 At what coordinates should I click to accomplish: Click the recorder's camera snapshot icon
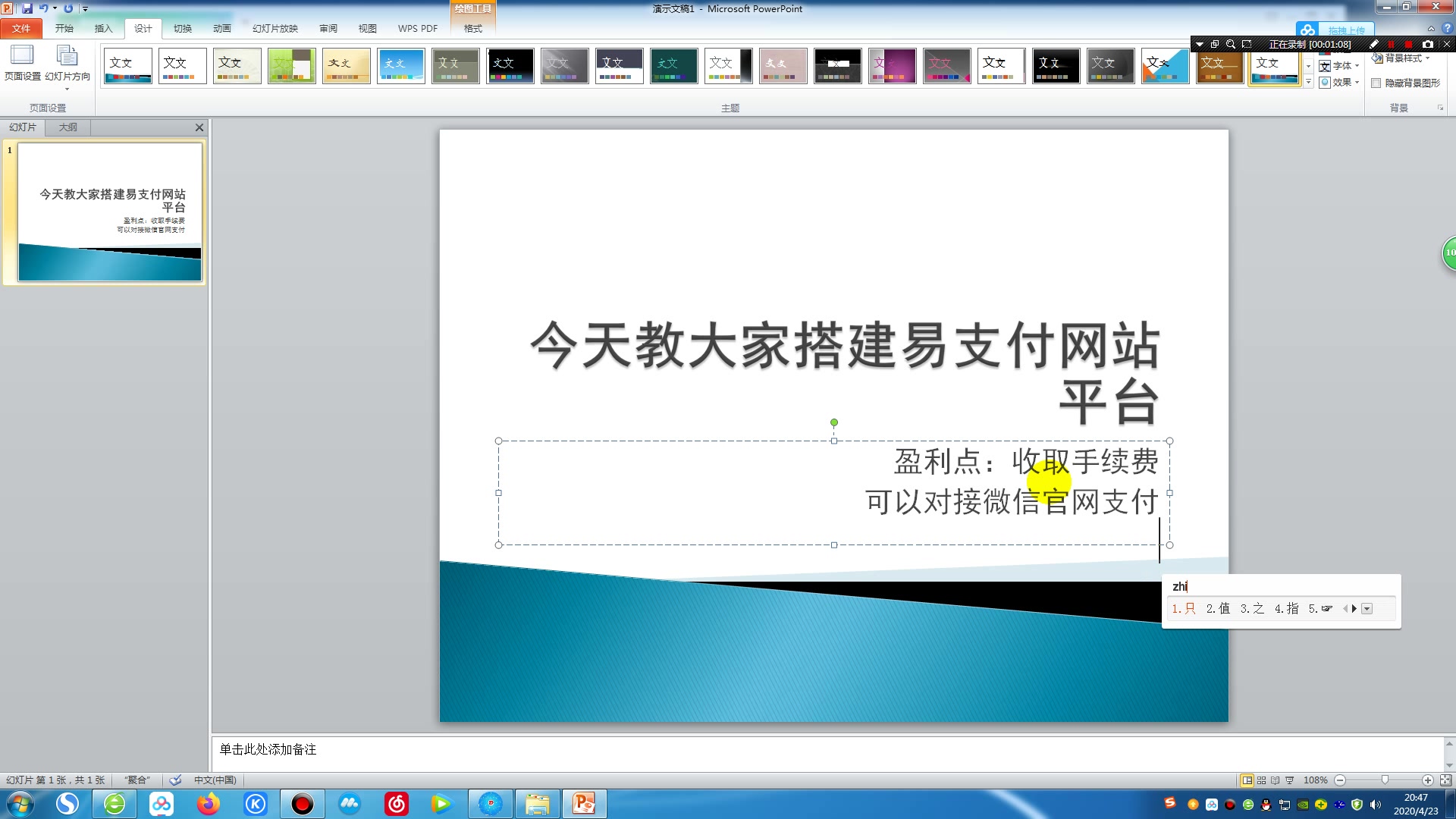(1428, 45)
